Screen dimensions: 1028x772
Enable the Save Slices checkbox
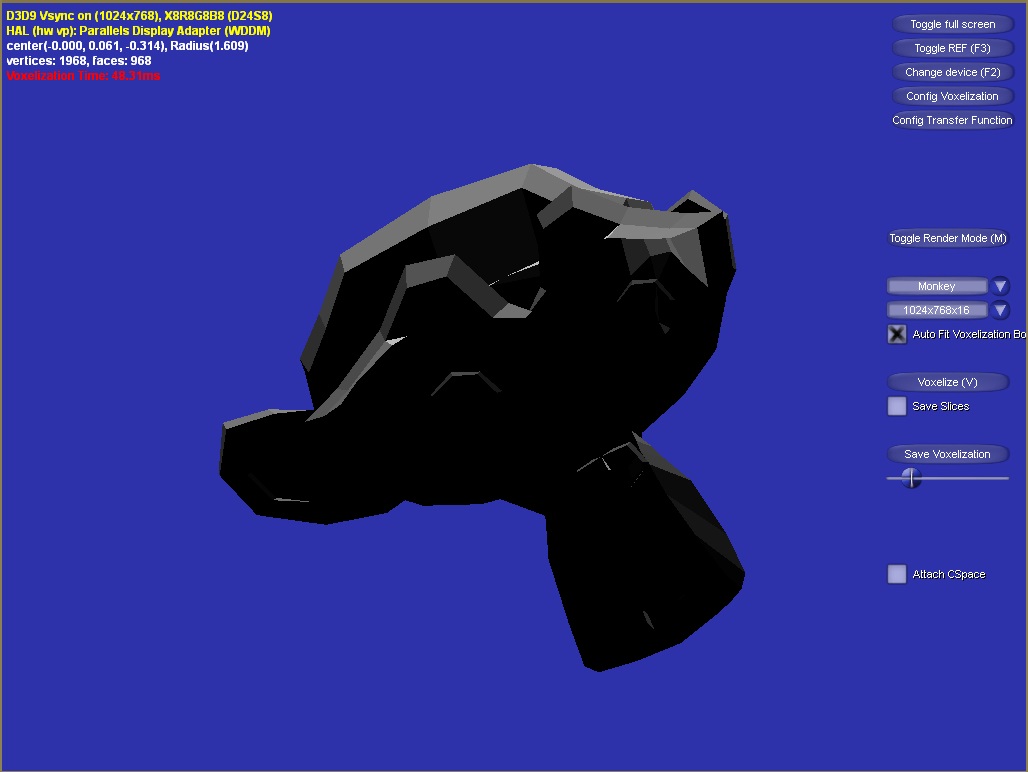[x=897, y=406]
